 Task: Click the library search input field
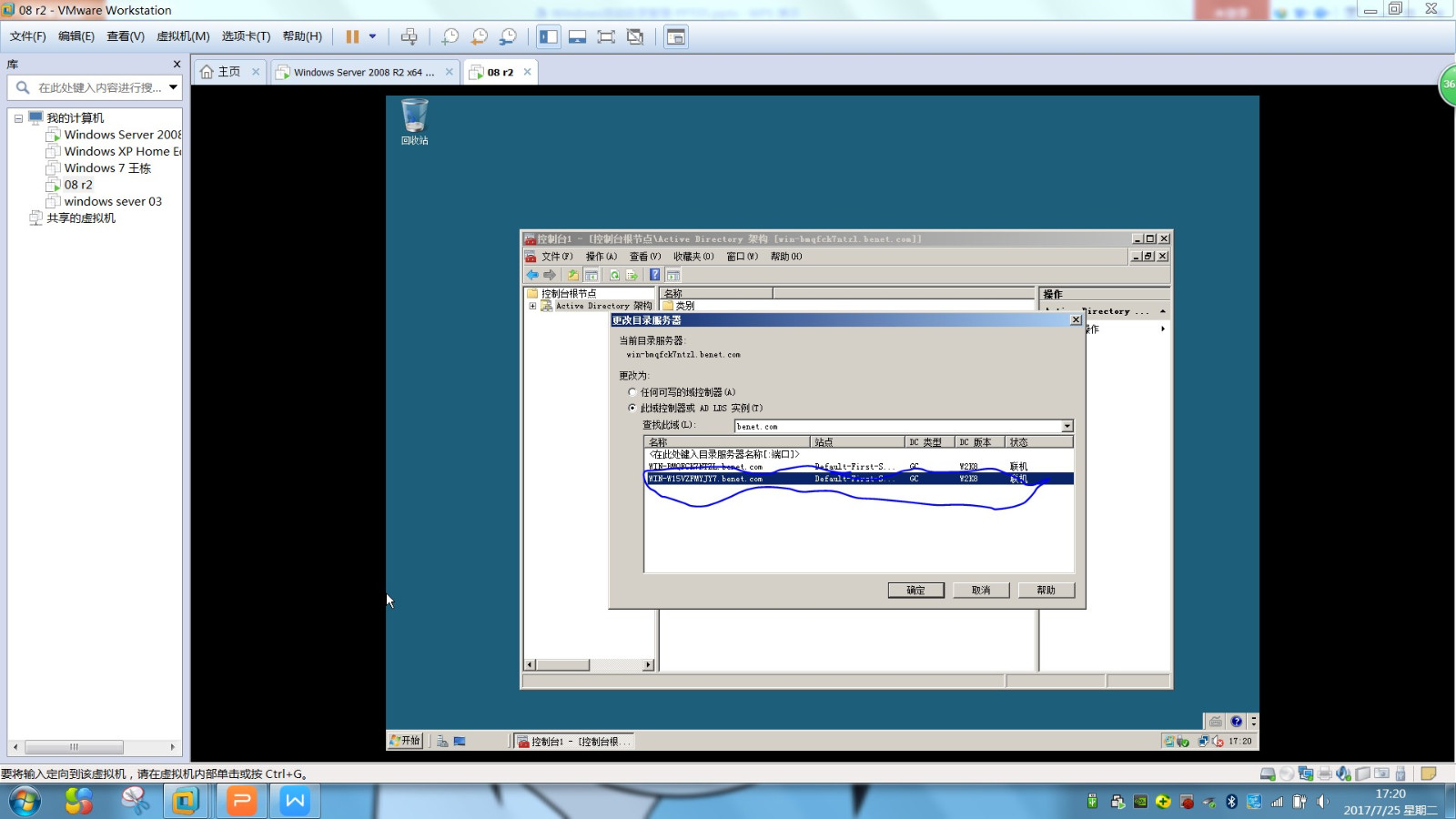click(x=98, y=88)
